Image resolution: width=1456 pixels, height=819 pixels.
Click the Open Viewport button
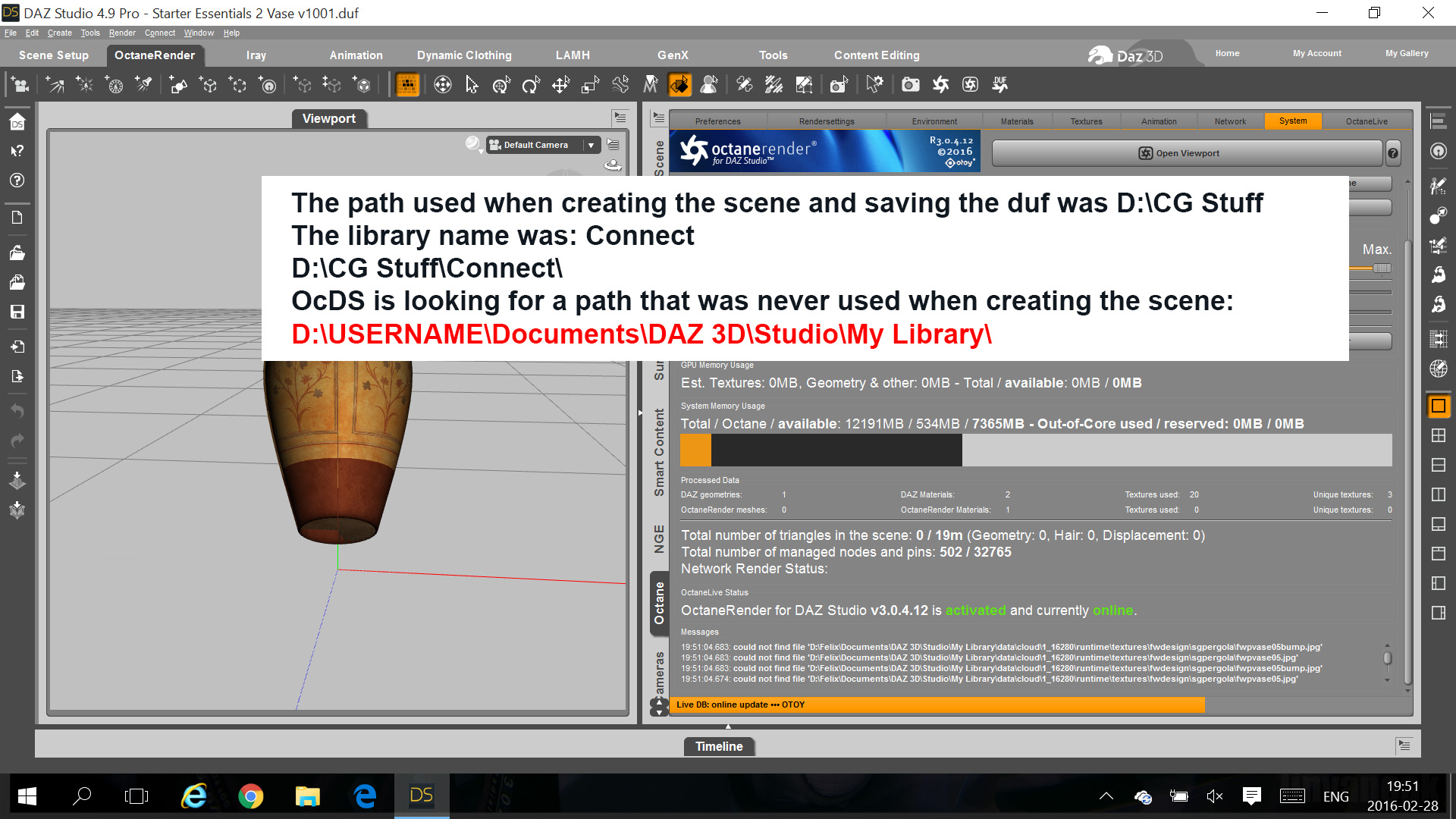point(1187,153)
